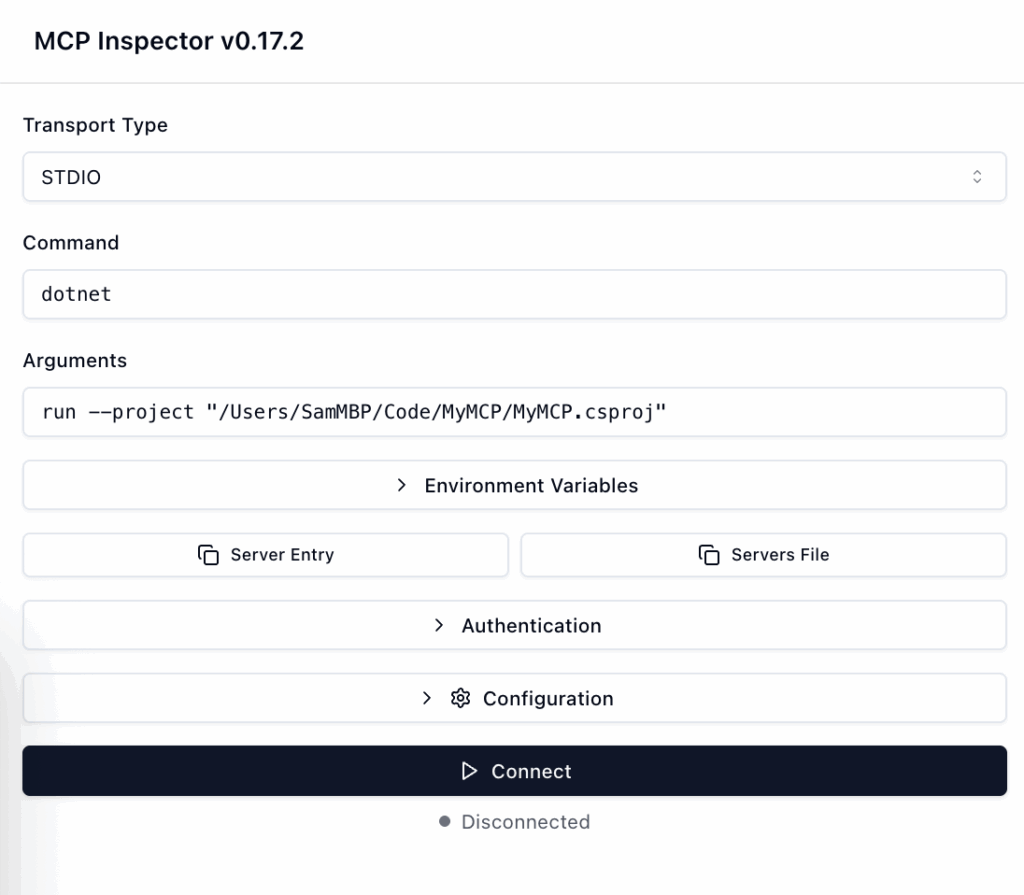This screenshot has width=1024, height=895.
Task: Expand the Authentication section
Action: point(530,625)
